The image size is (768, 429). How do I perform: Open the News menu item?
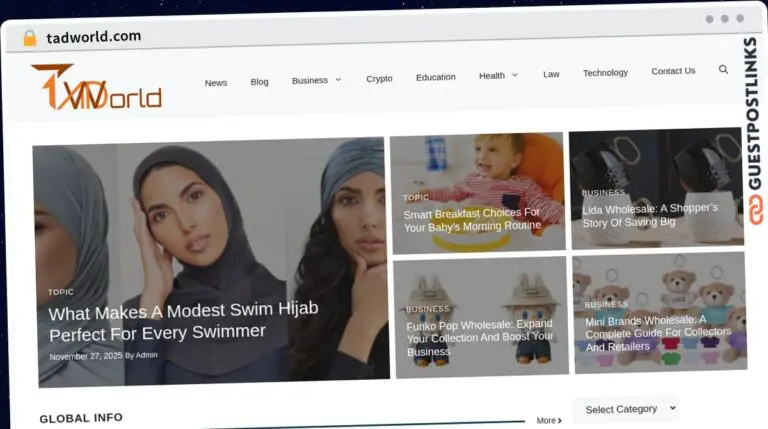coord(216,83)
